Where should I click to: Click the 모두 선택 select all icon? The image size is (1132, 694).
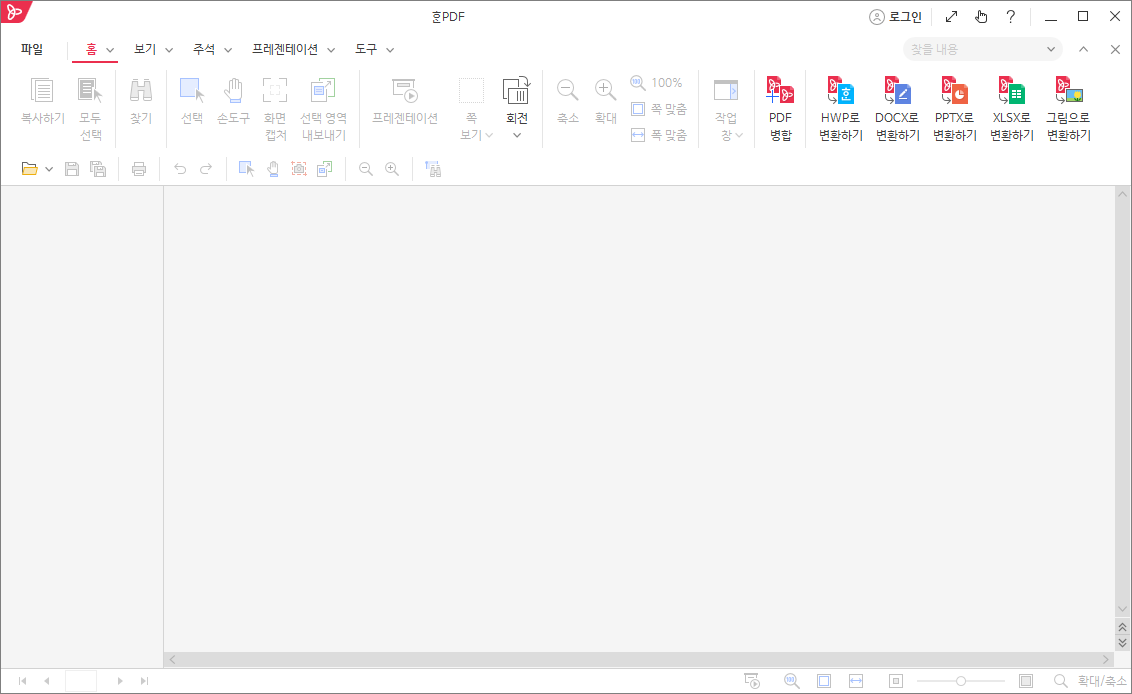pos(90,91)
